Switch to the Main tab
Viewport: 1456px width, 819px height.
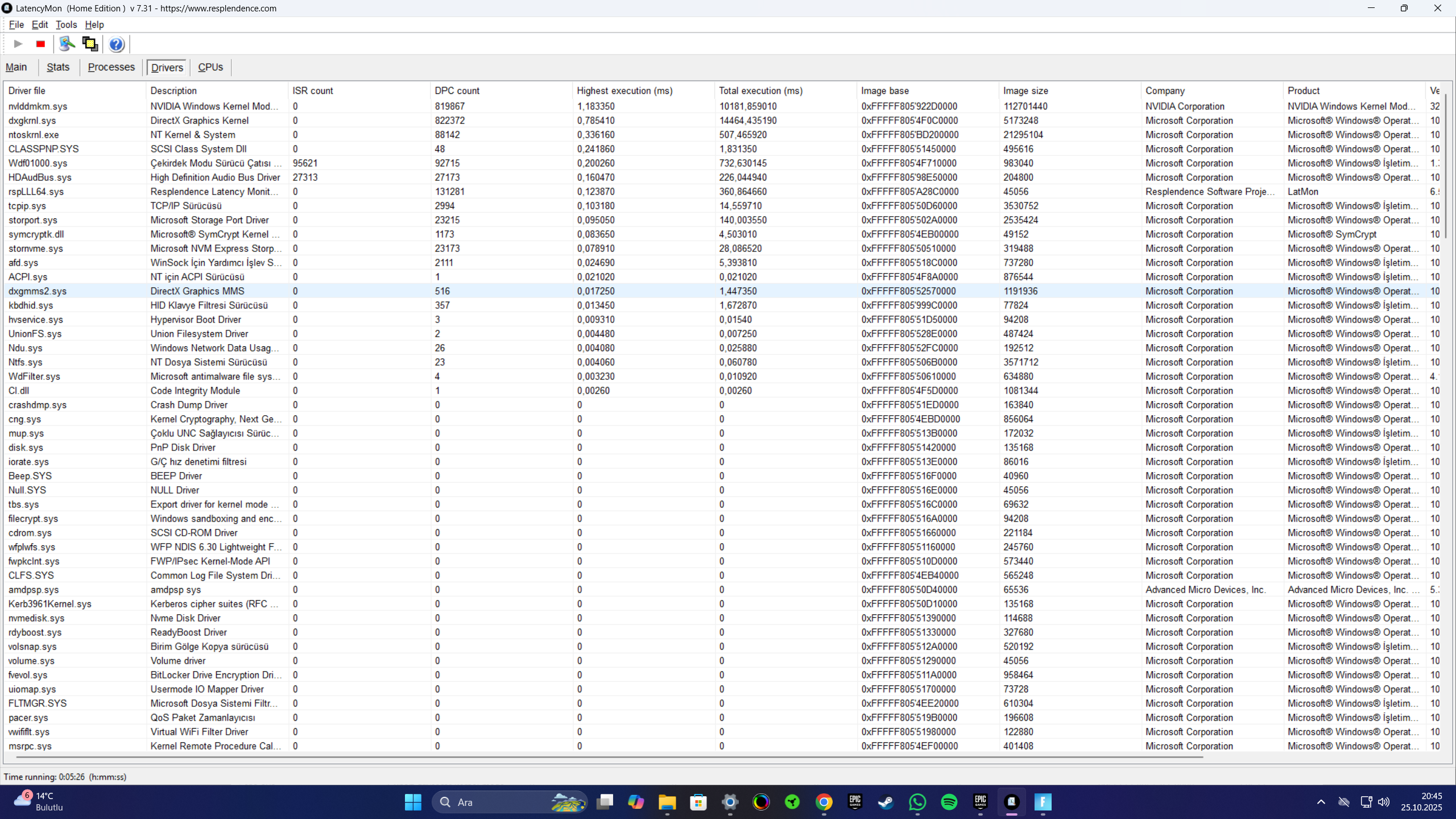pyautogui.click(x=16, y=67)
